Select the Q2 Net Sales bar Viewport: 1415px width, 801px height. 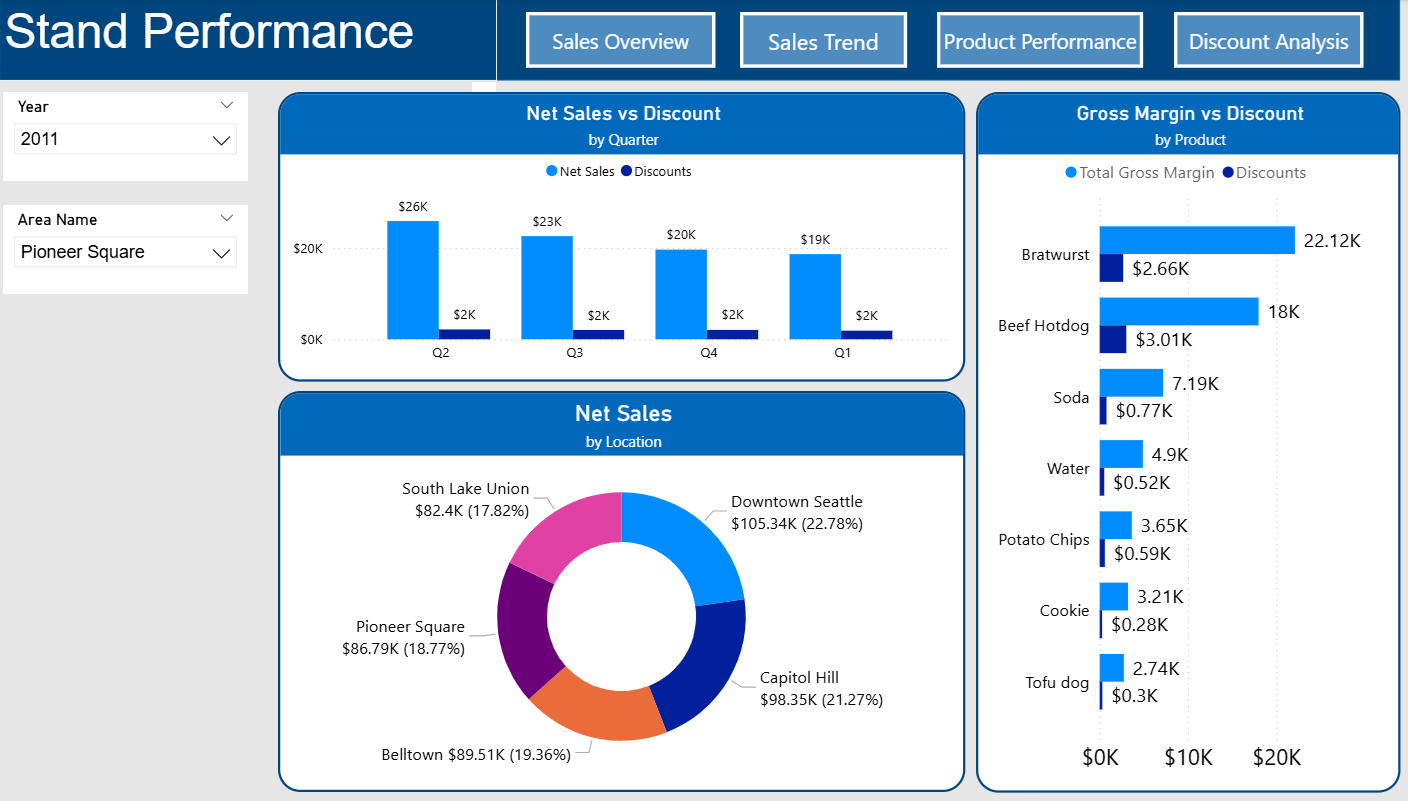[x=412, y=278]
